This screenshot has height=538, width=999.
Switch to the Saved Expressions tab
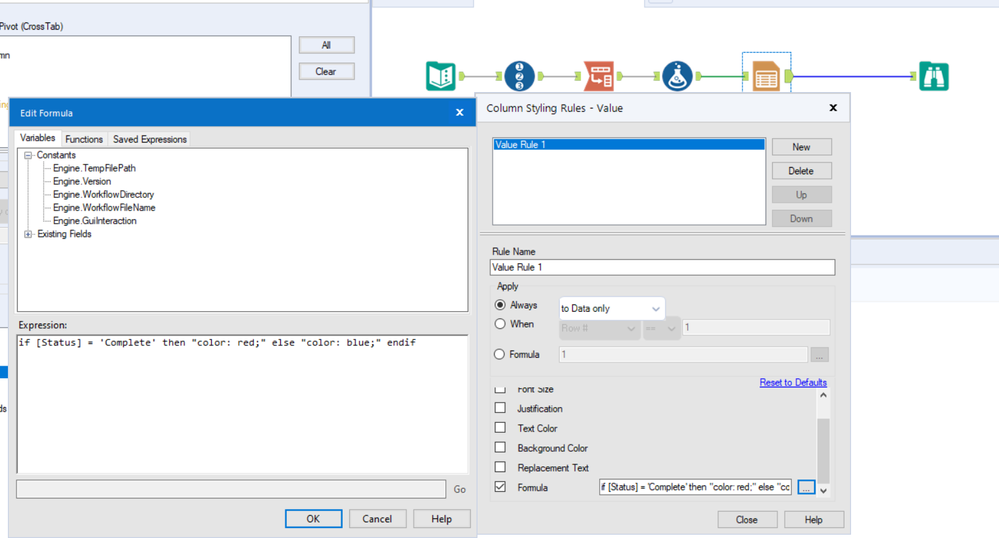coord(150,139)
